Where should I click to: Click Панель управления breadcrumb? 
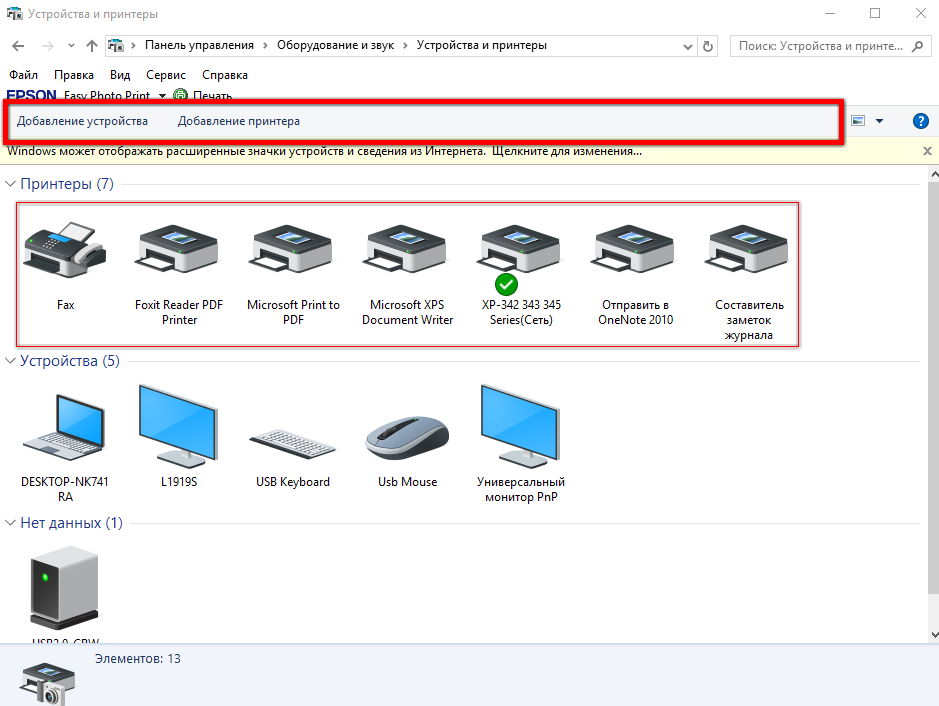pyautogui.click(x=199, y=46)
